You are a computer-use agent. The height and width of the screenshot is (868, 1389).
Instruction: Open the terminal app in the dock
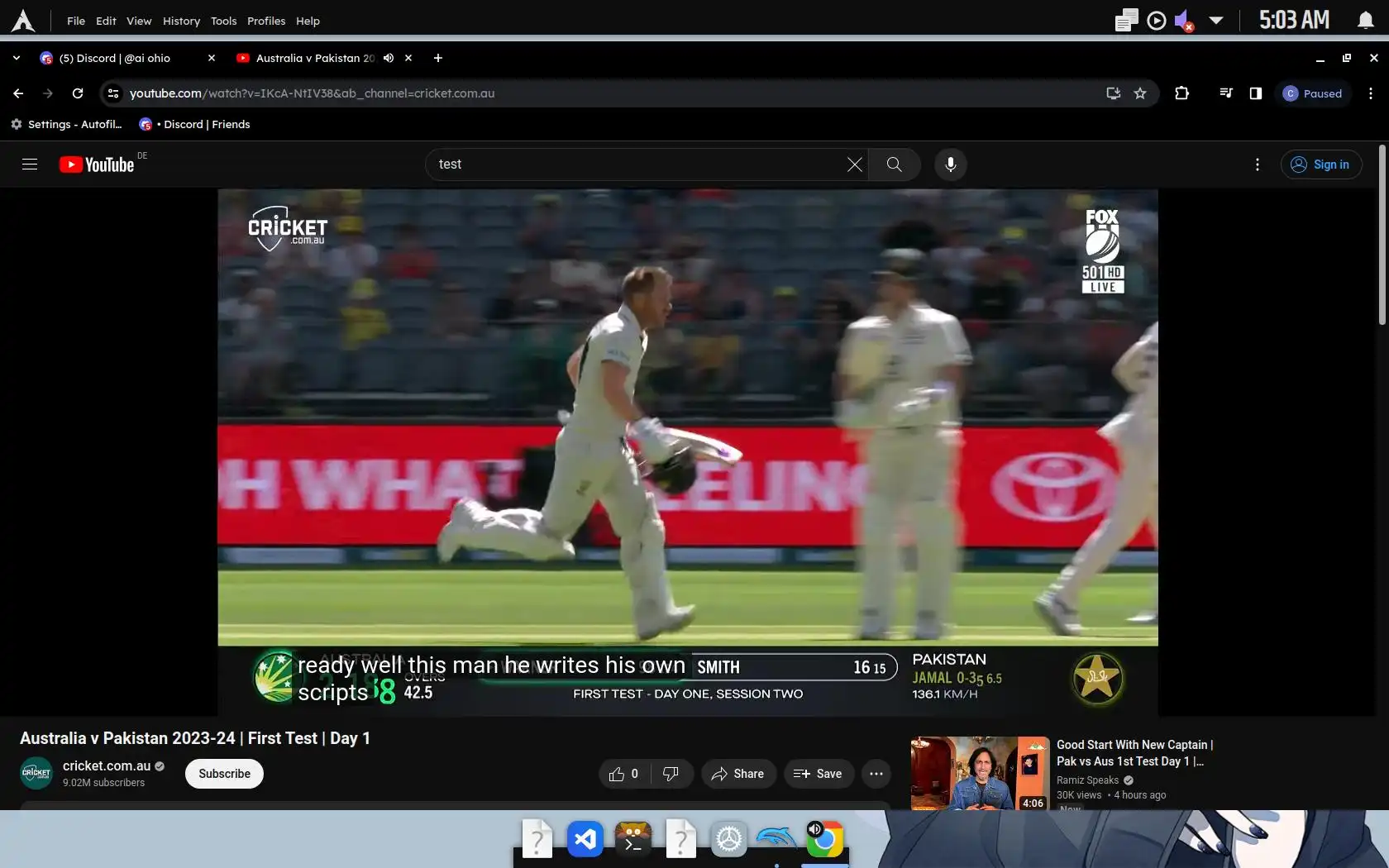pos(632,840)
